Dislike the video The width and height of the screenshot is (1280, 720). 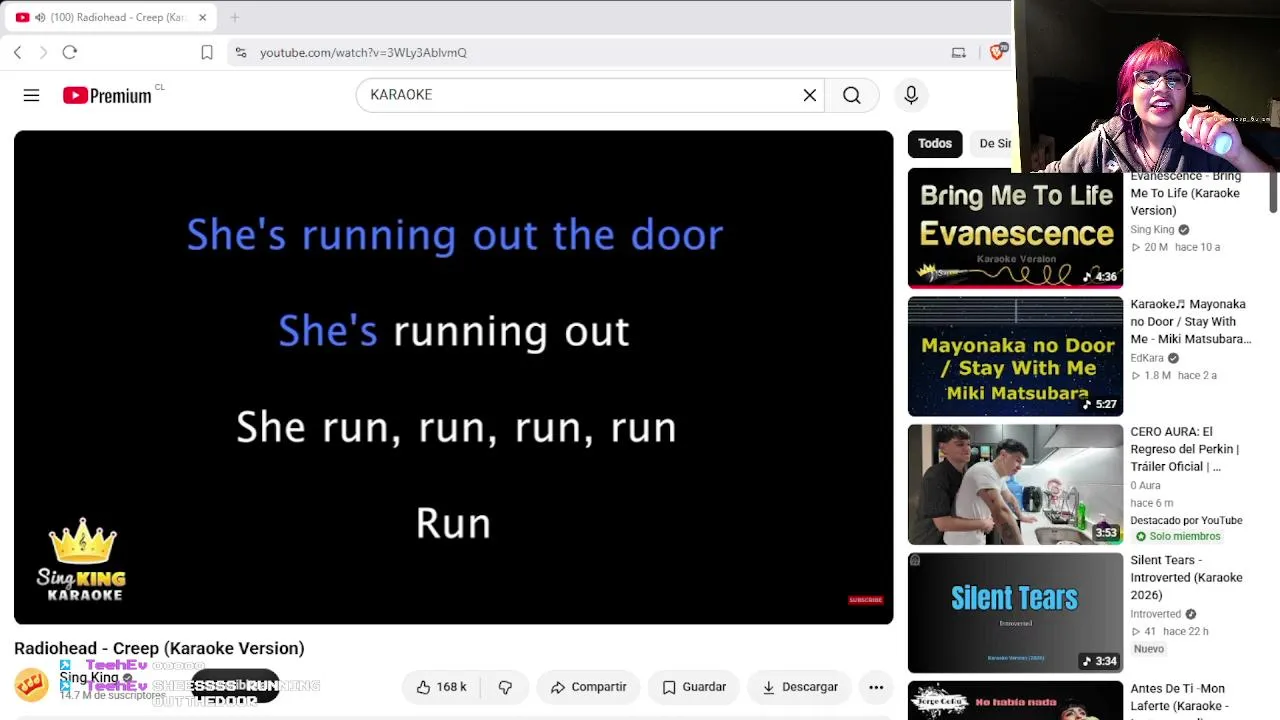pos(506,687)
